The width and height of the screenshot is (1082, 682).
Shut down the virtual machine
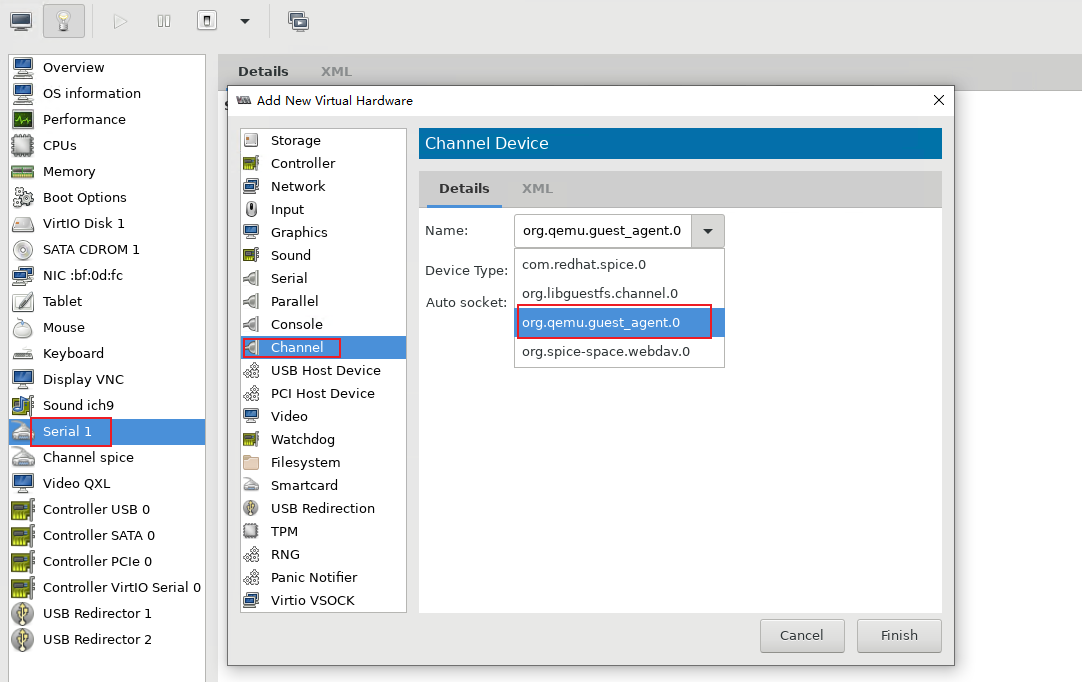click(x=206, y=20)
